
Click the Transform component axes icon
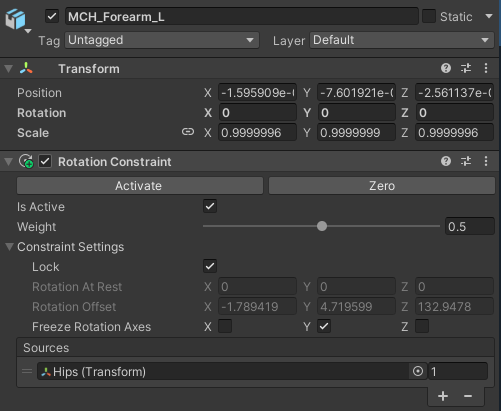click(26, 68)
